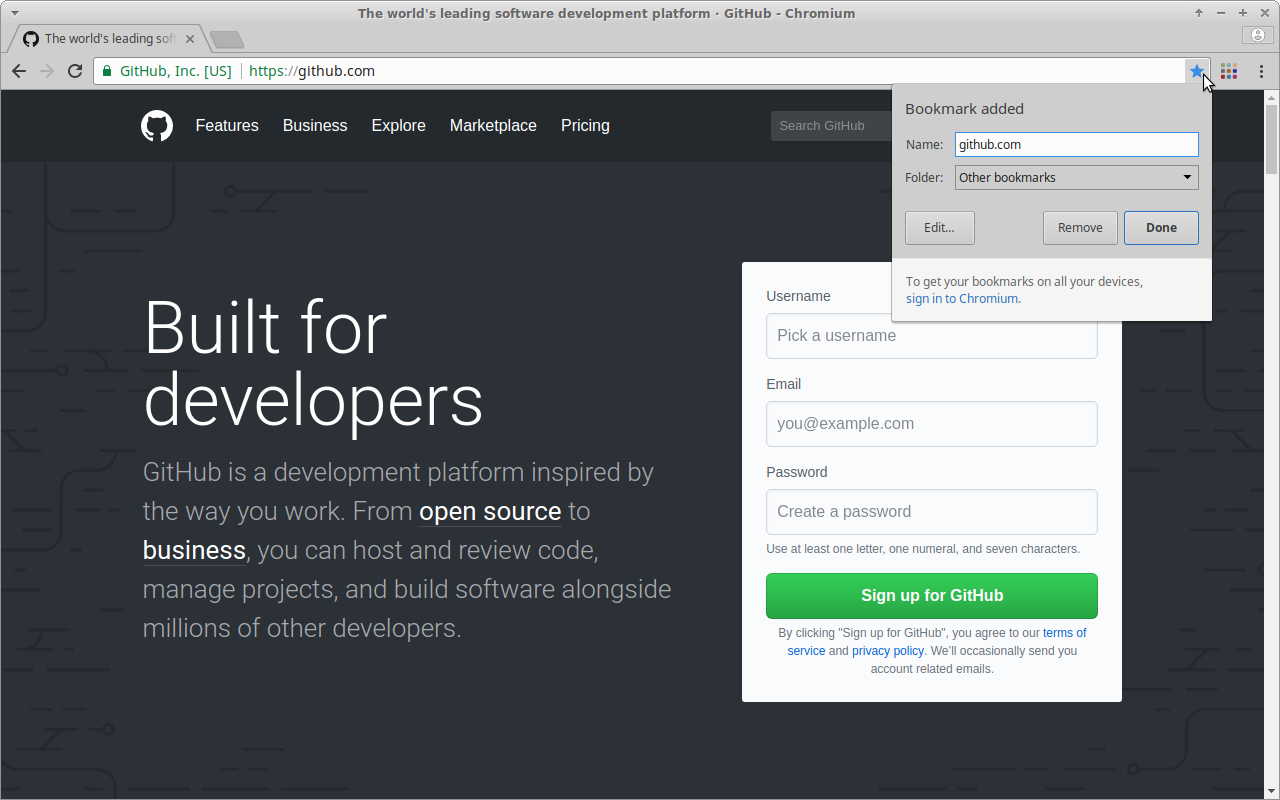Go to the Marketplace nav link
Screen dimensions: 1280x800
coord(493,126)
